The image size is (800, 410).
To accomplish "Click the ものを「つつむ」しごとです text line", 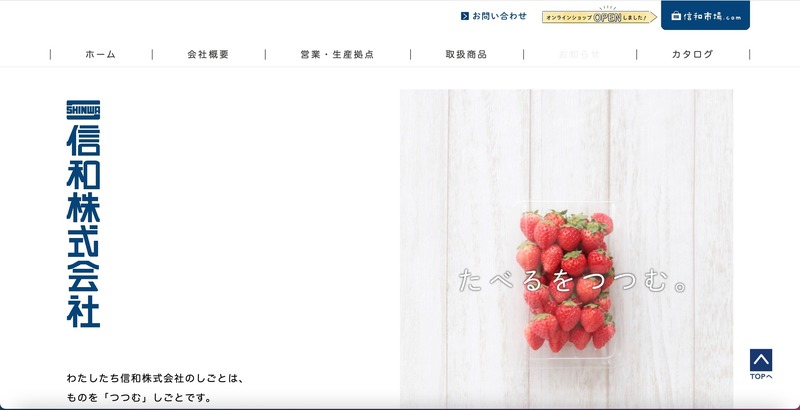I will [x=138, y=398].
